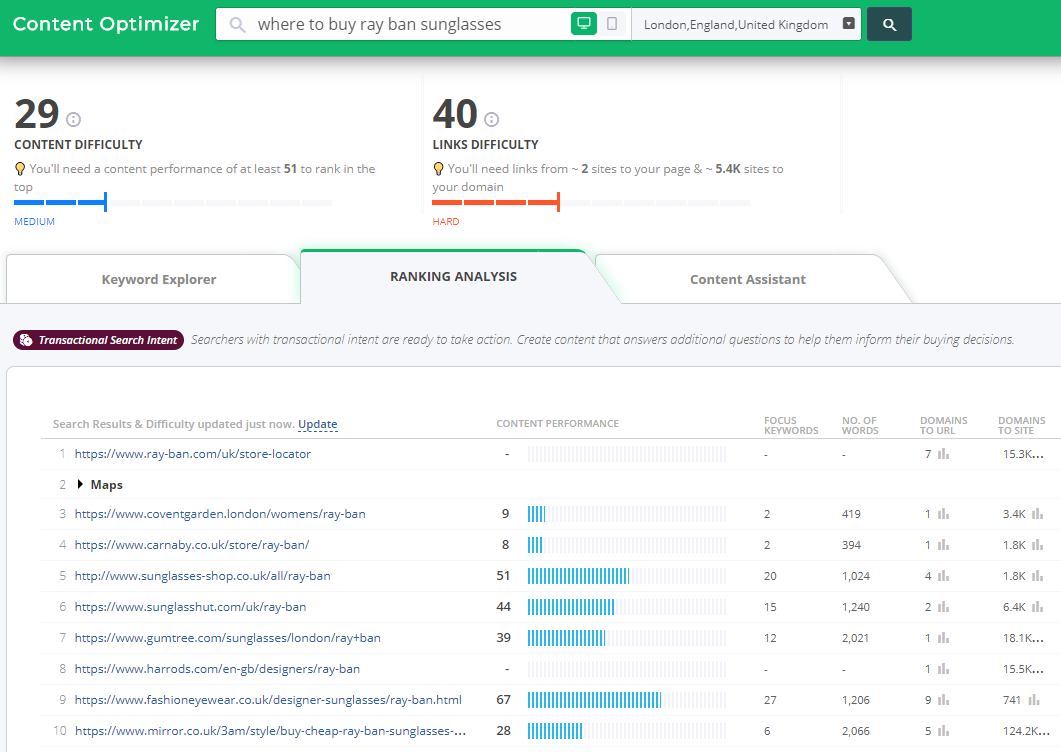Click the Update link to refresh difficulty
Image resolution: width=1061 pixels, height=752 pixels.
point(317,424)
